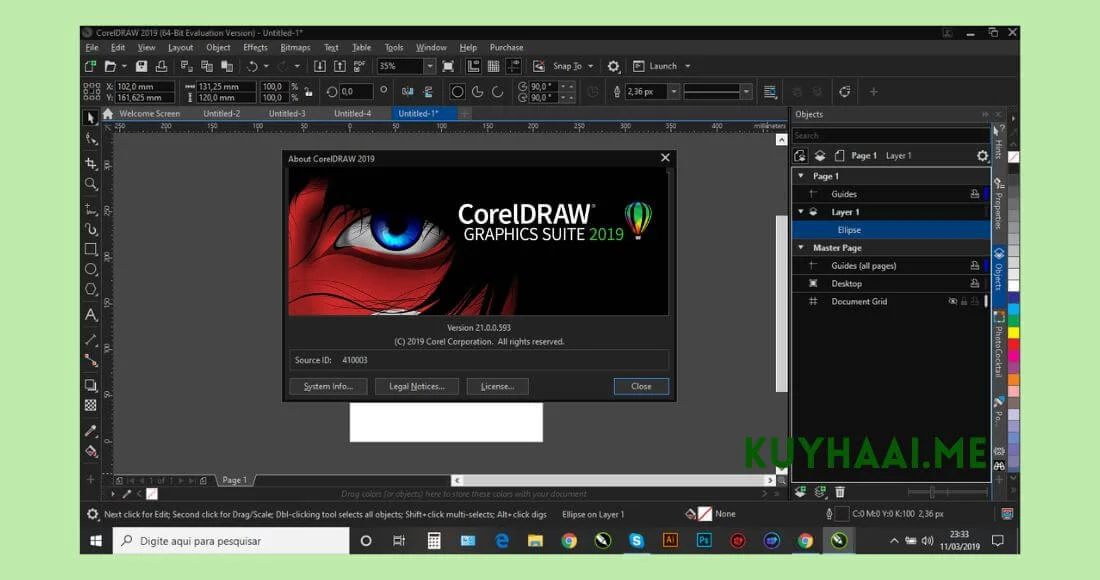This screenshot has width=1100, height=580.
Task: Switch to the Untitled-3 document tab
Action: click(287, 114)
